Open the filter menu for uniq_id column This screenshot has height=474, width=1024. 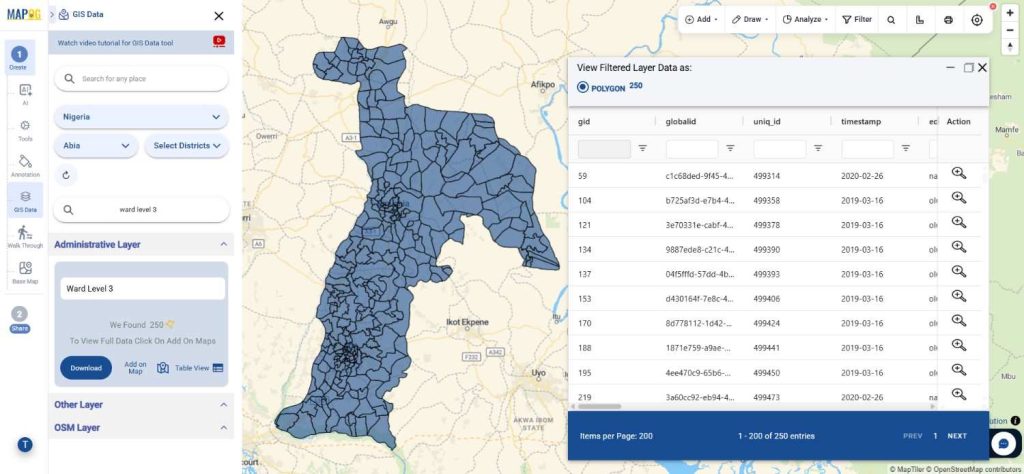pyautogui.click(x=818, y=148)
